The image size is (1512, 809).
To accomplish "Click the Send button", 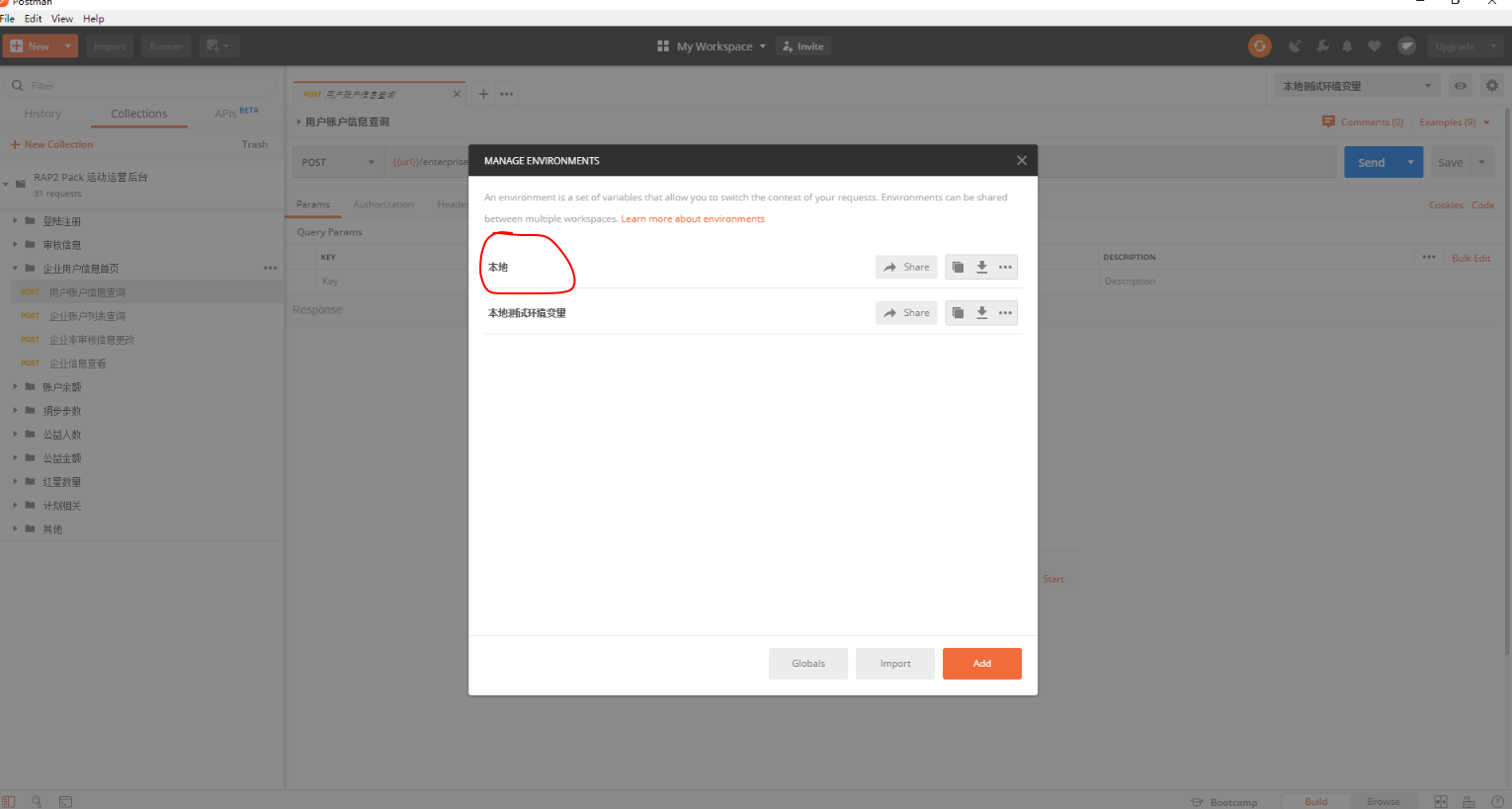I will (x=1371, y=161).
